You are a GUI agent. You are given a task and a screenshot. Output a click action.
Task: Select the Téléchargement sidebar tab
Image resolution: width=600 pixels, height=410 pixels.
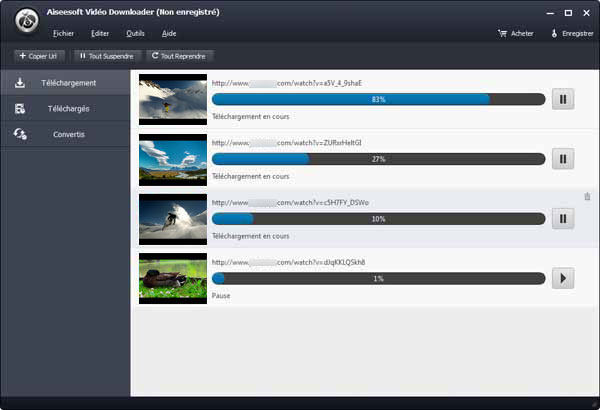(x=65, y=83)
